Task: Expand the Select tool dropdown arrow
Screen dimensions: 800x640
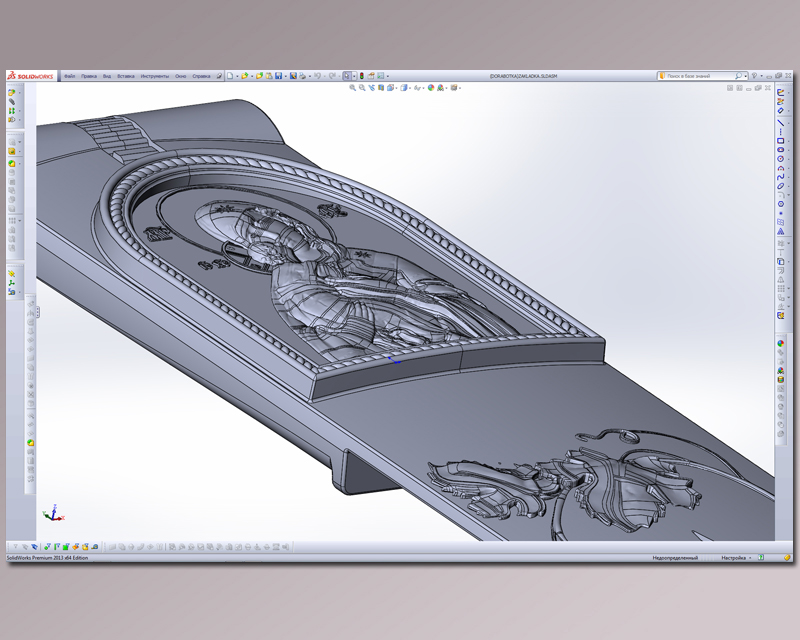Action: (x=354, y=76)
